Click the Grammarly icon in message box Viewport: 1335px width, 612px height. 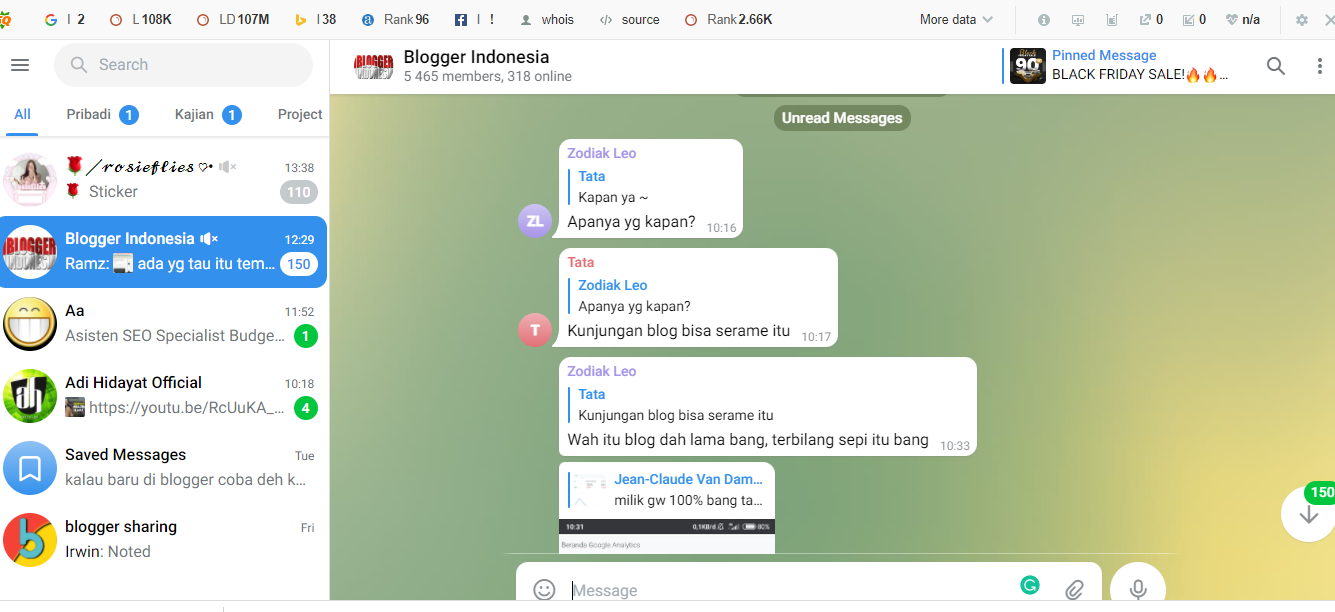coord(1030,586)
